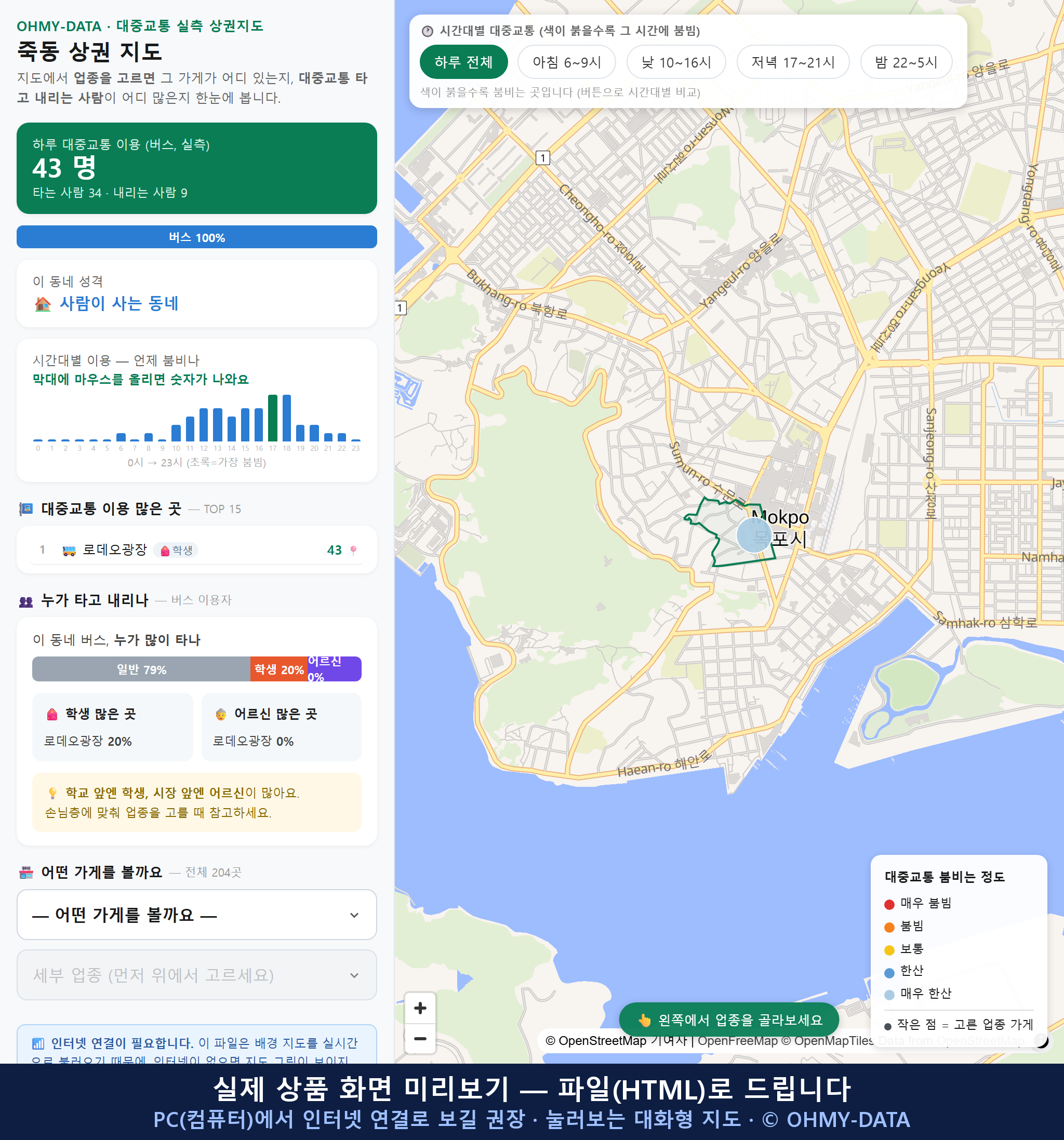Click the route 1 shield near Cheongho-ro
The width and height of the screenshot is (1064, 1140).
tap(542, 158)
